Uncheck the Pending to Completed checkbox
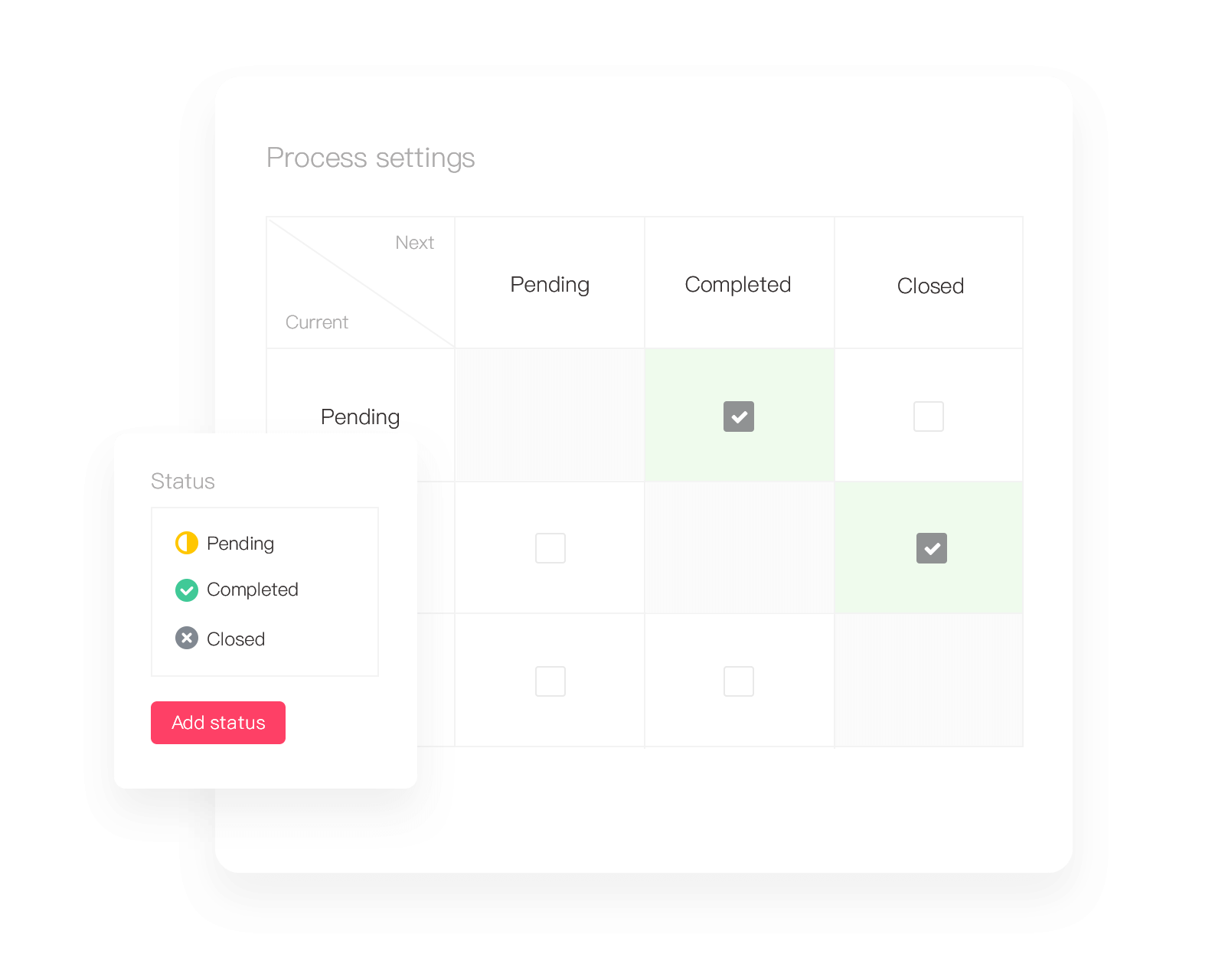 (x=739, y=416)
